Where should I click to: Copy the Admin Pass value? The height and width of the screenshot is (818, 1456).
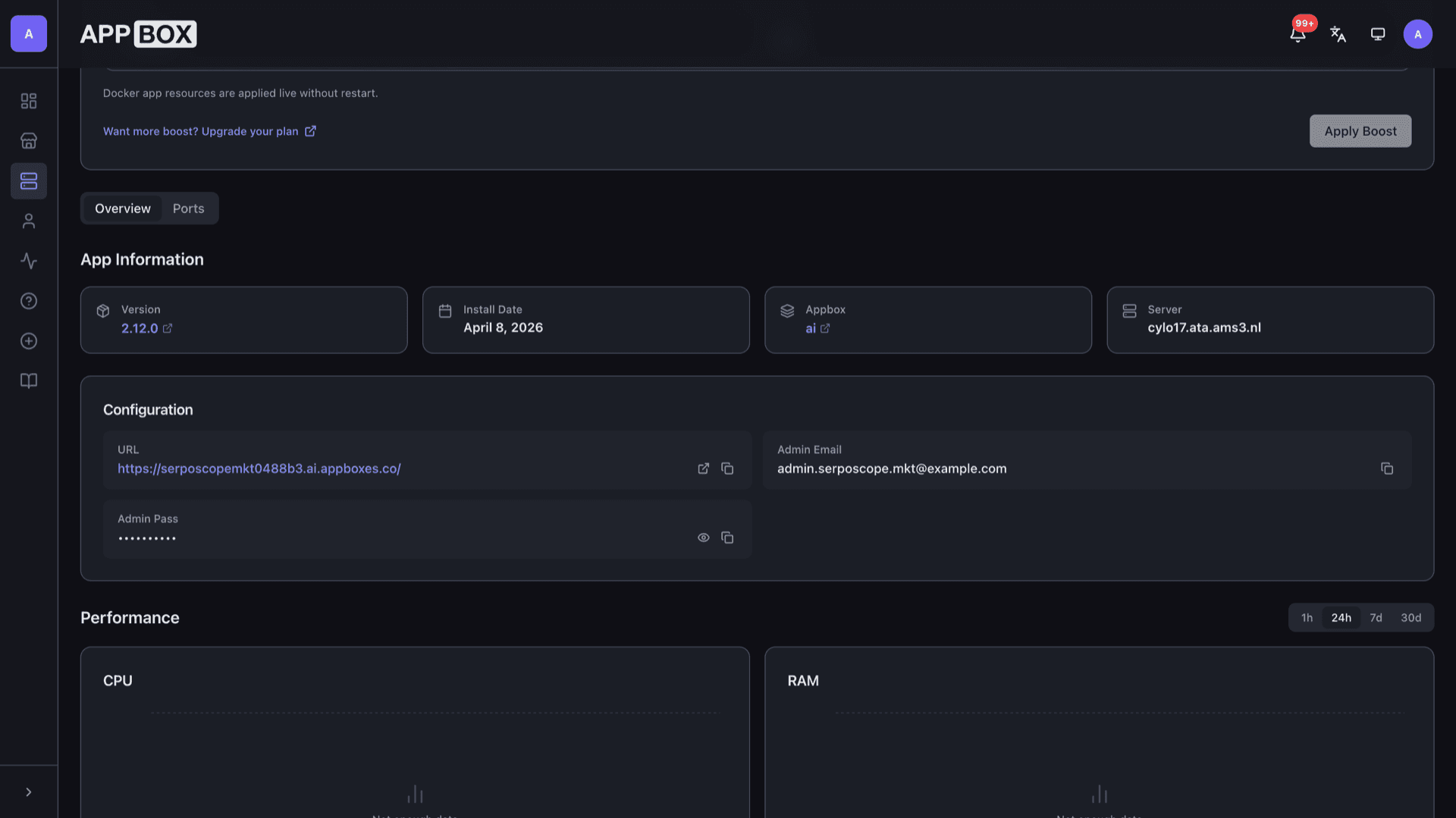tap(727, 537)
